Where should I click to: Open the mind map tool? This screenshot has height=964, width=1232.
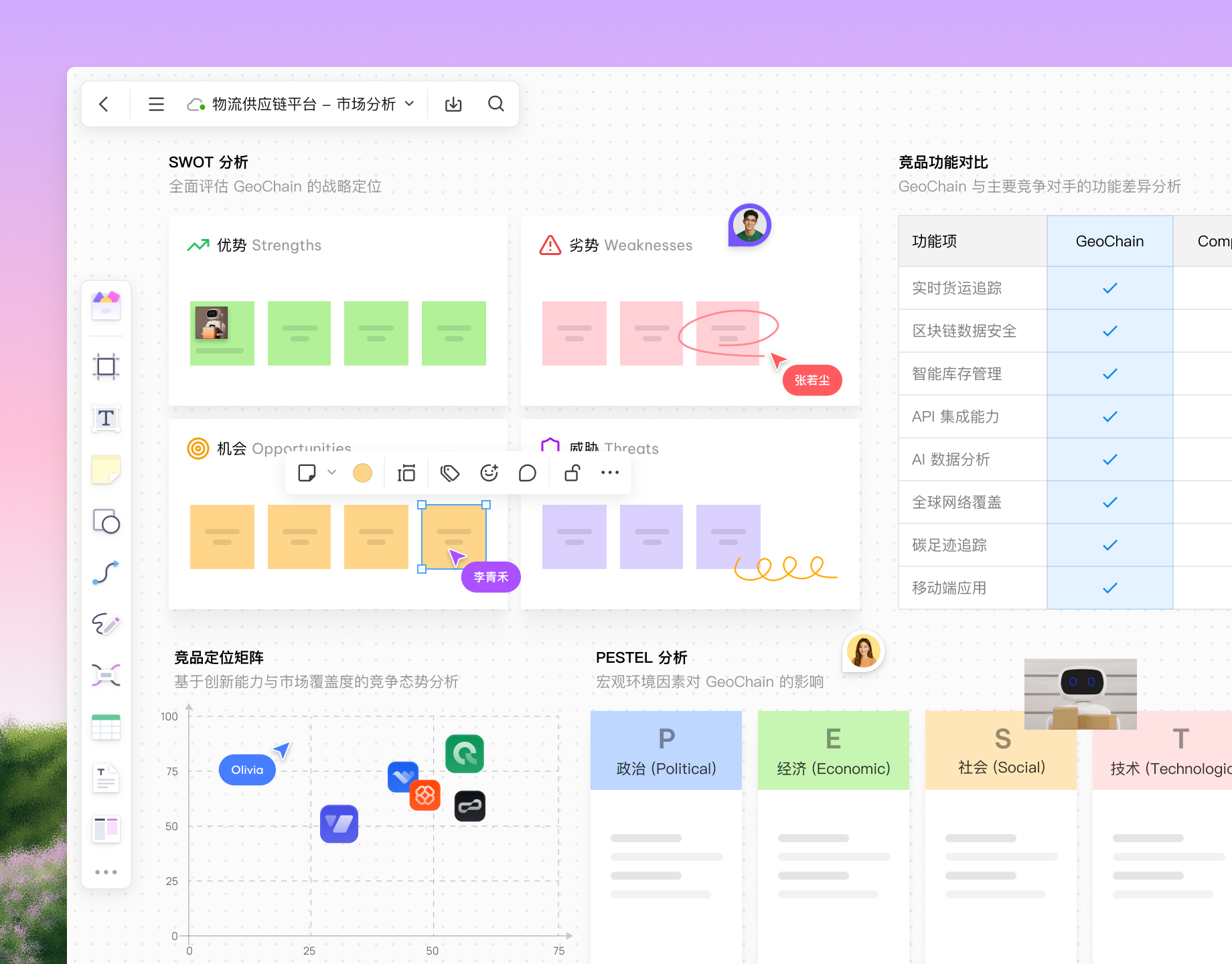106,675
